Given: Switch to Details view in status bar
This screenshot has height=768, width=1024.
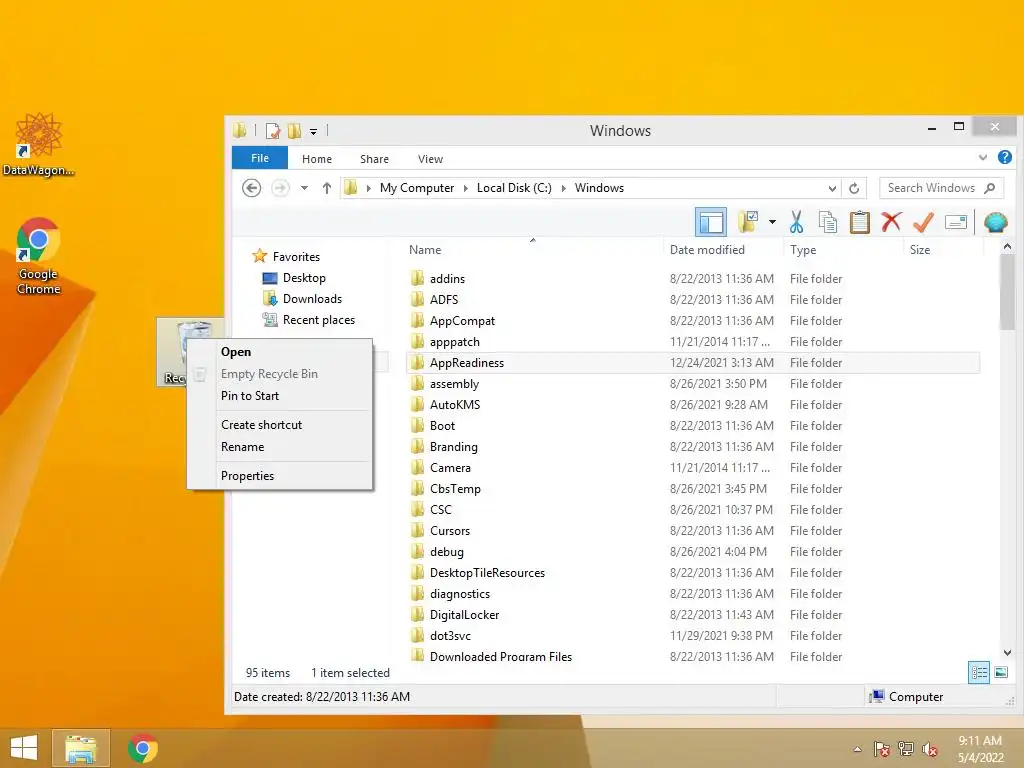Looking at the screenshot, I should click(978, 672).
